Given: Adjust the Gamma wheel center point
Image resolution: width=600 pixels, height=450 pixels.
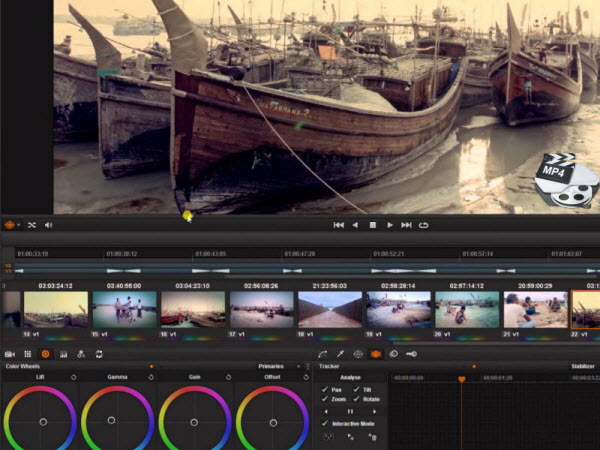Looking at the screenshot, I should coord(111,420).
